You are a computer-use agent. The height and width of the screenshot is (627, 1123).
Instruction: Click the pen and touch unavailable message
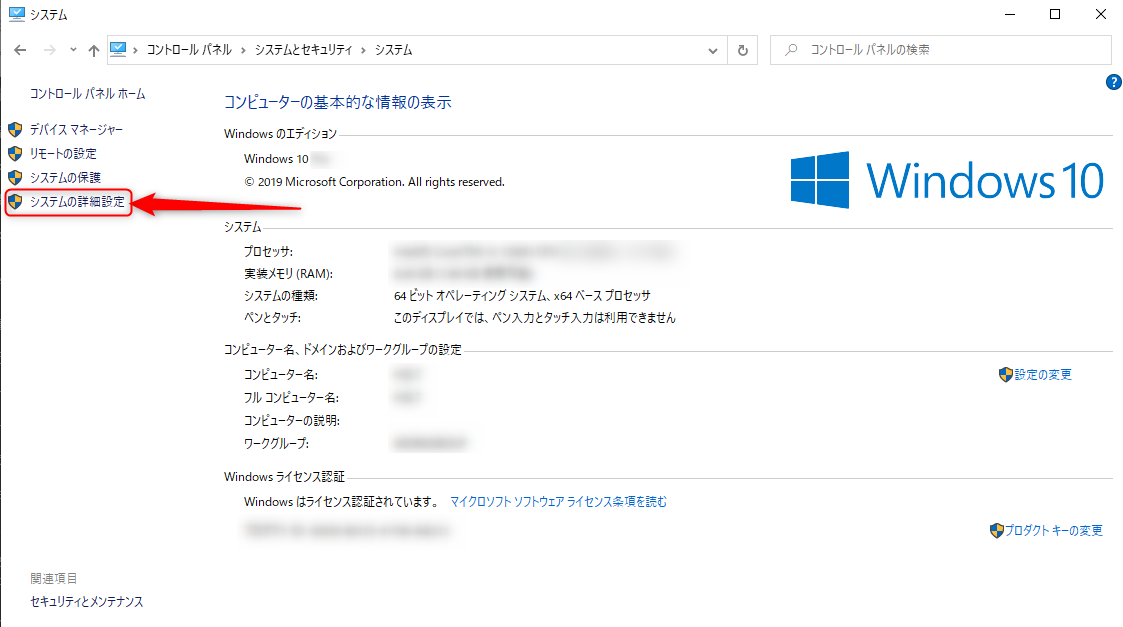(x=534, y=317)
